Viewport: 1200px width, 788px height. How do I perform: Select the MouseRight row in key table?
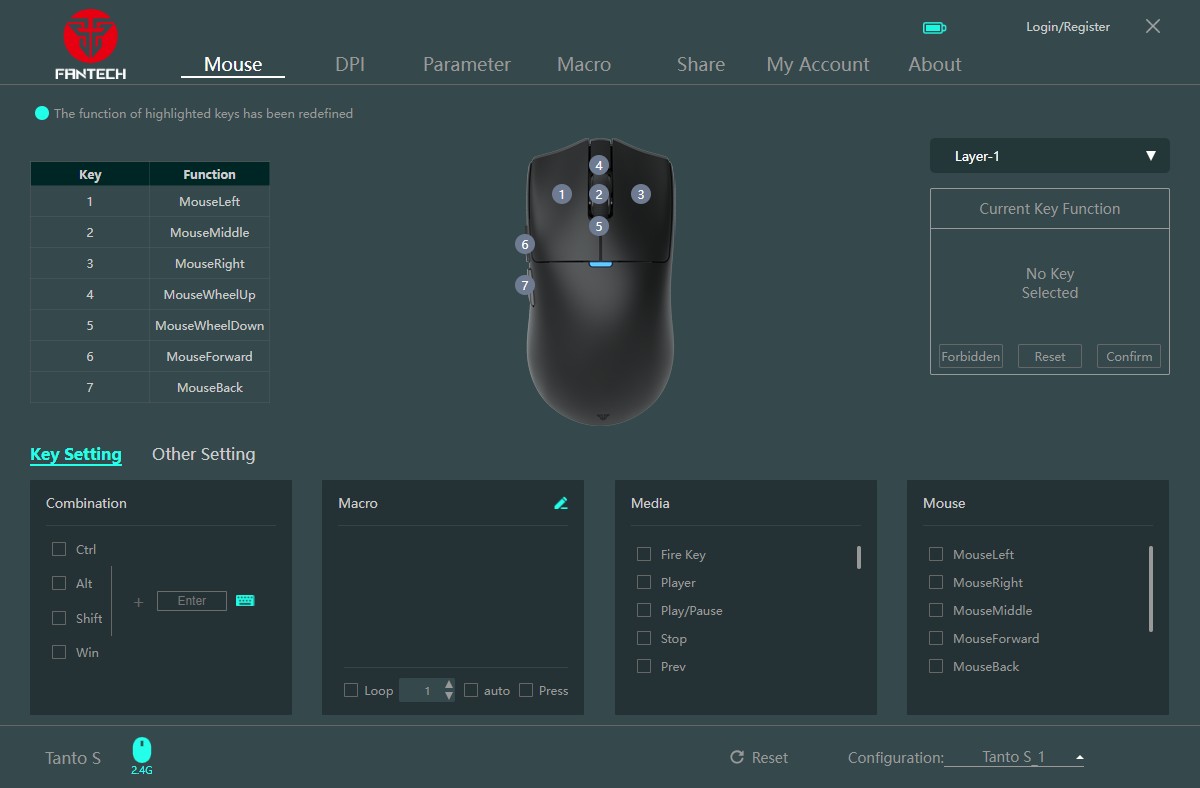coord(150,264)
